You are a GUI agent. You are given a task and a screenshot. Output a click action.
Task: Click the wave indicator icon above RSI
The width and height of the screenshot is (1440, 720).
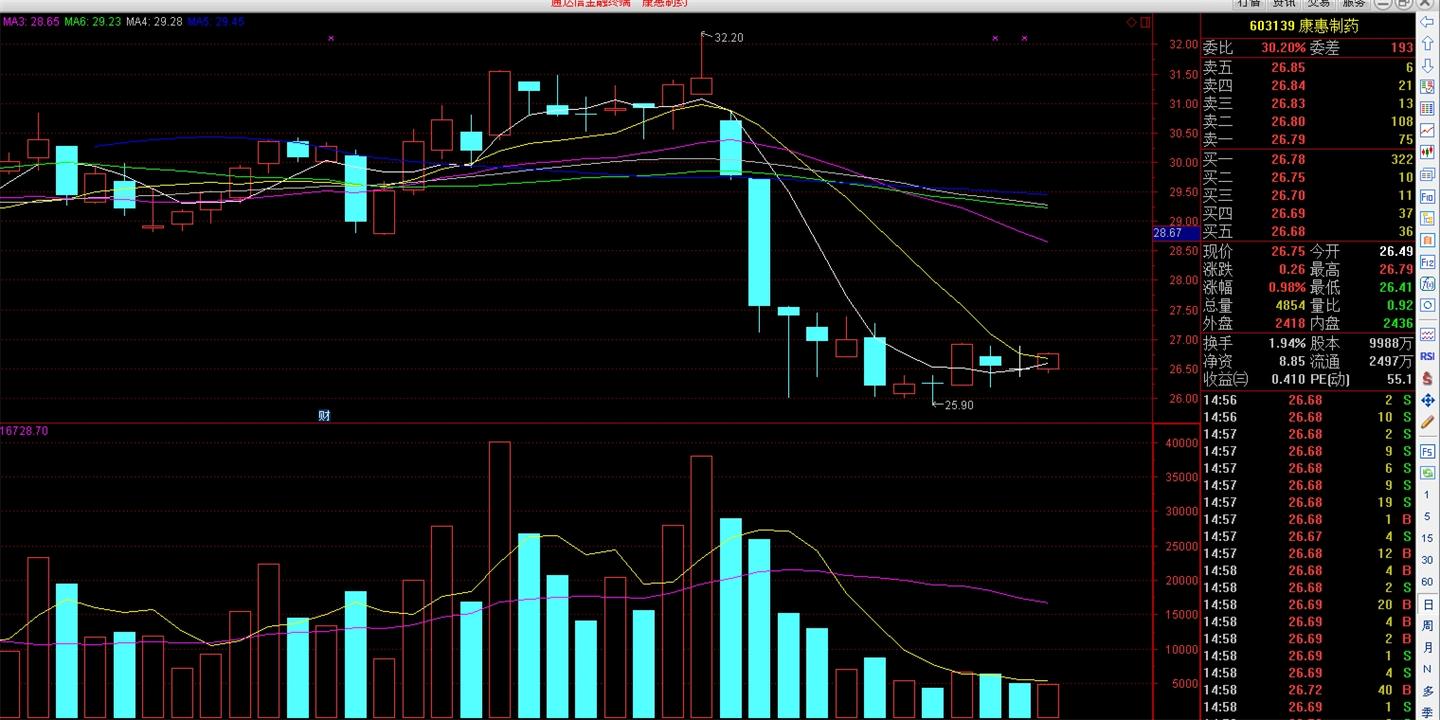1428,334
